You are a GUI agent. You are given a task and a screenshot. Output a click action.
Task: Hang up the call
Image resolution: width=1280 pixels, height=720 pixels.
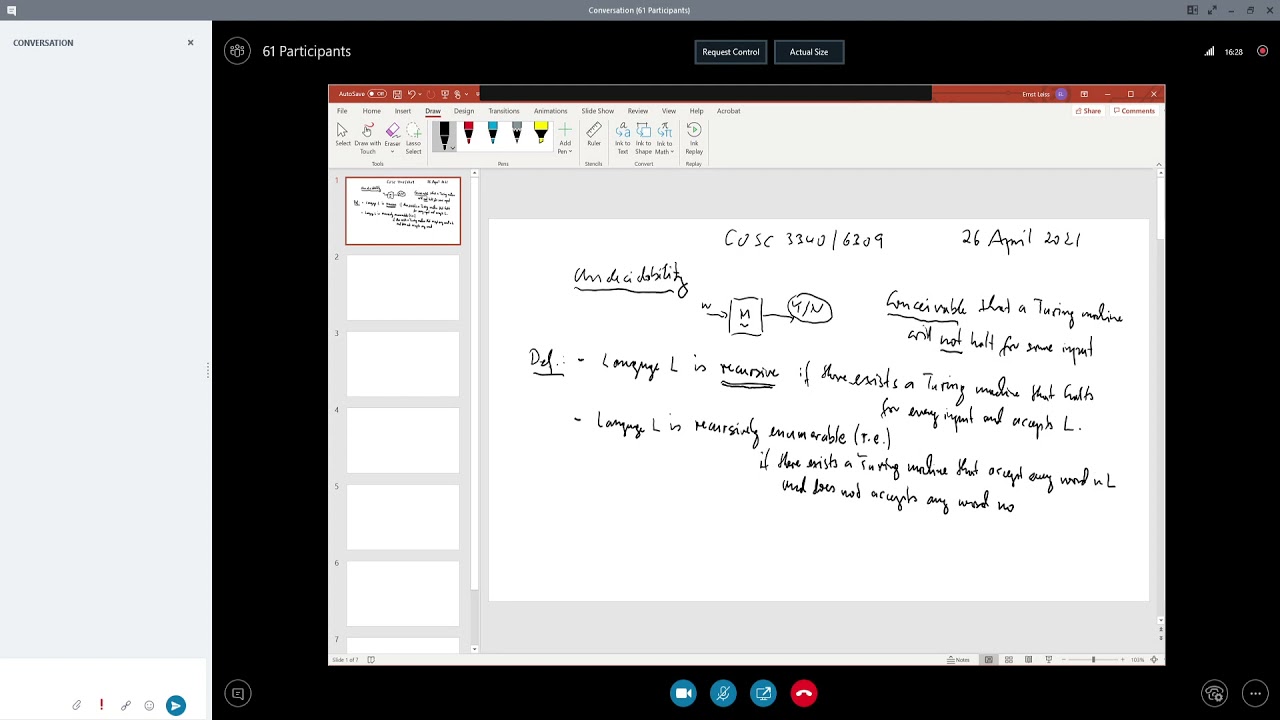[804, 693]
